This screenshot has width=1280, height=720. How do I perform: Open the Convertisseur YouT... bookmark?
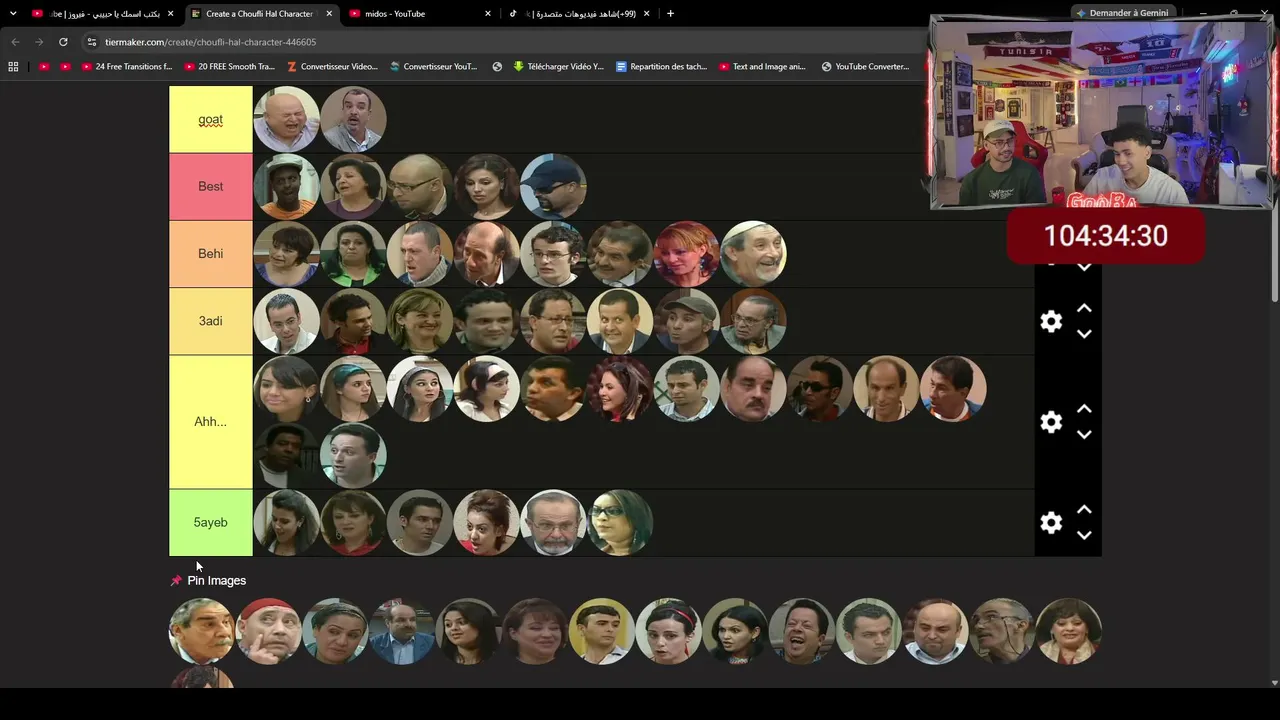(434, 67)
